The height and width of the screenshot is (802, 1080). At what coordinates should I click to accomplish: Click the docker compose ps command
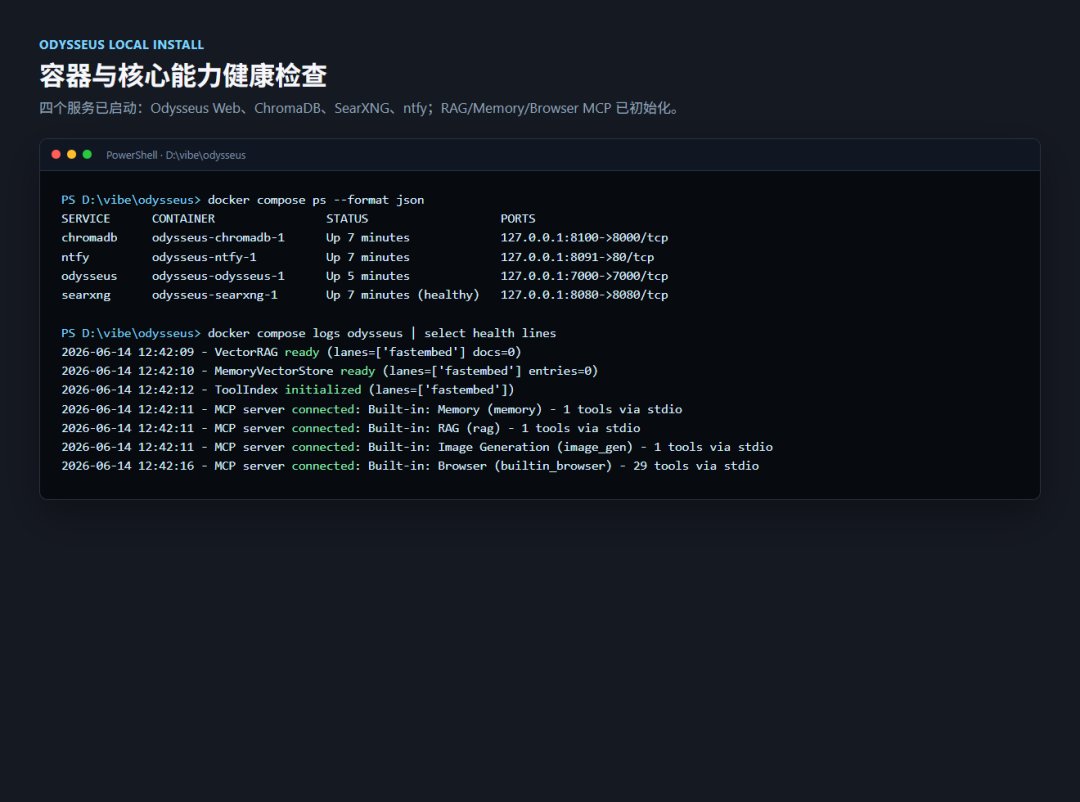[x=315, y=200]
